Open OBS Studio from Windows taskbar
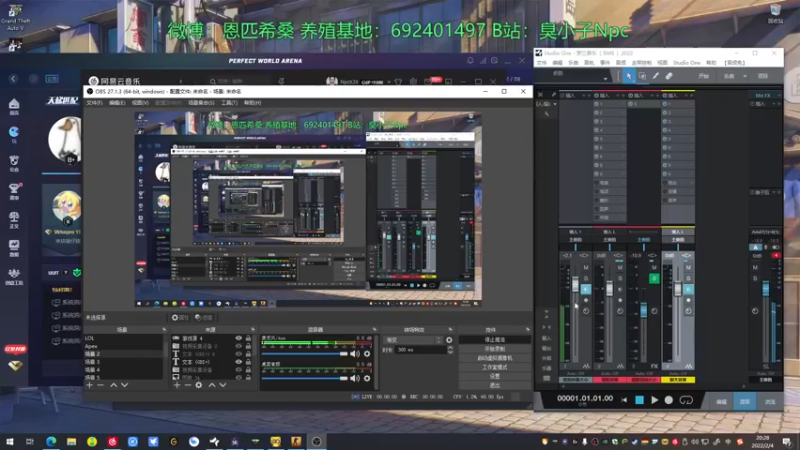This screenshot has height=450, width=800. [316, 441]
